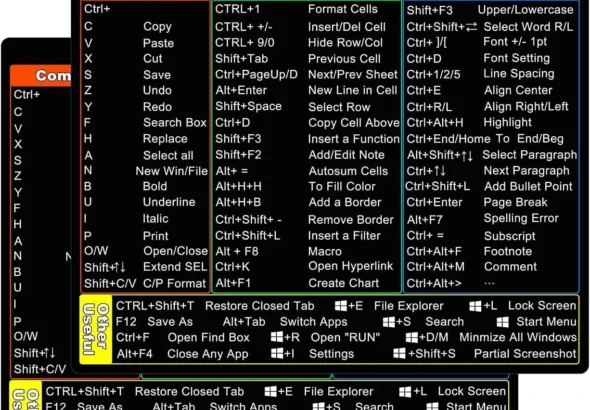Viewport: 590px width, 410px height.
Task: Click the Windows logo before +D/M shortcut
Action: (x=412, y=337)
